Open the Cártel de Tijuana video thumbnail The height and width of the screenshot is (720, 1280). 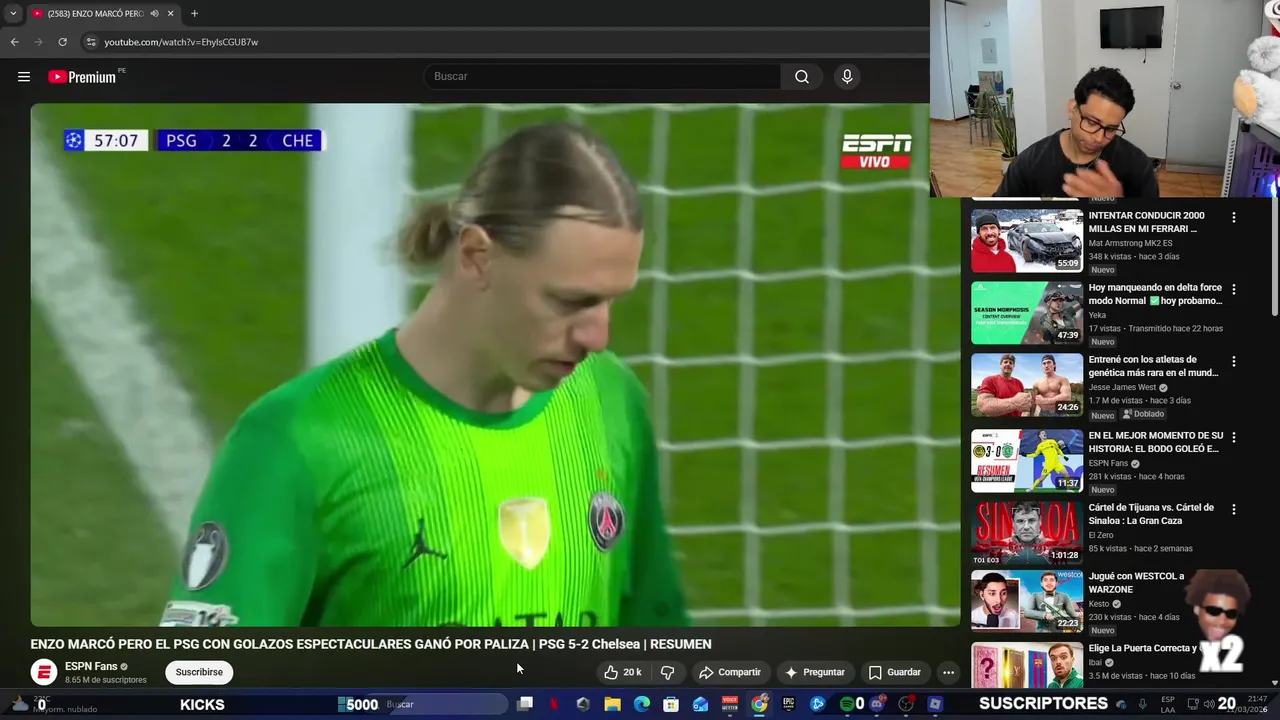pos(1027,533)
